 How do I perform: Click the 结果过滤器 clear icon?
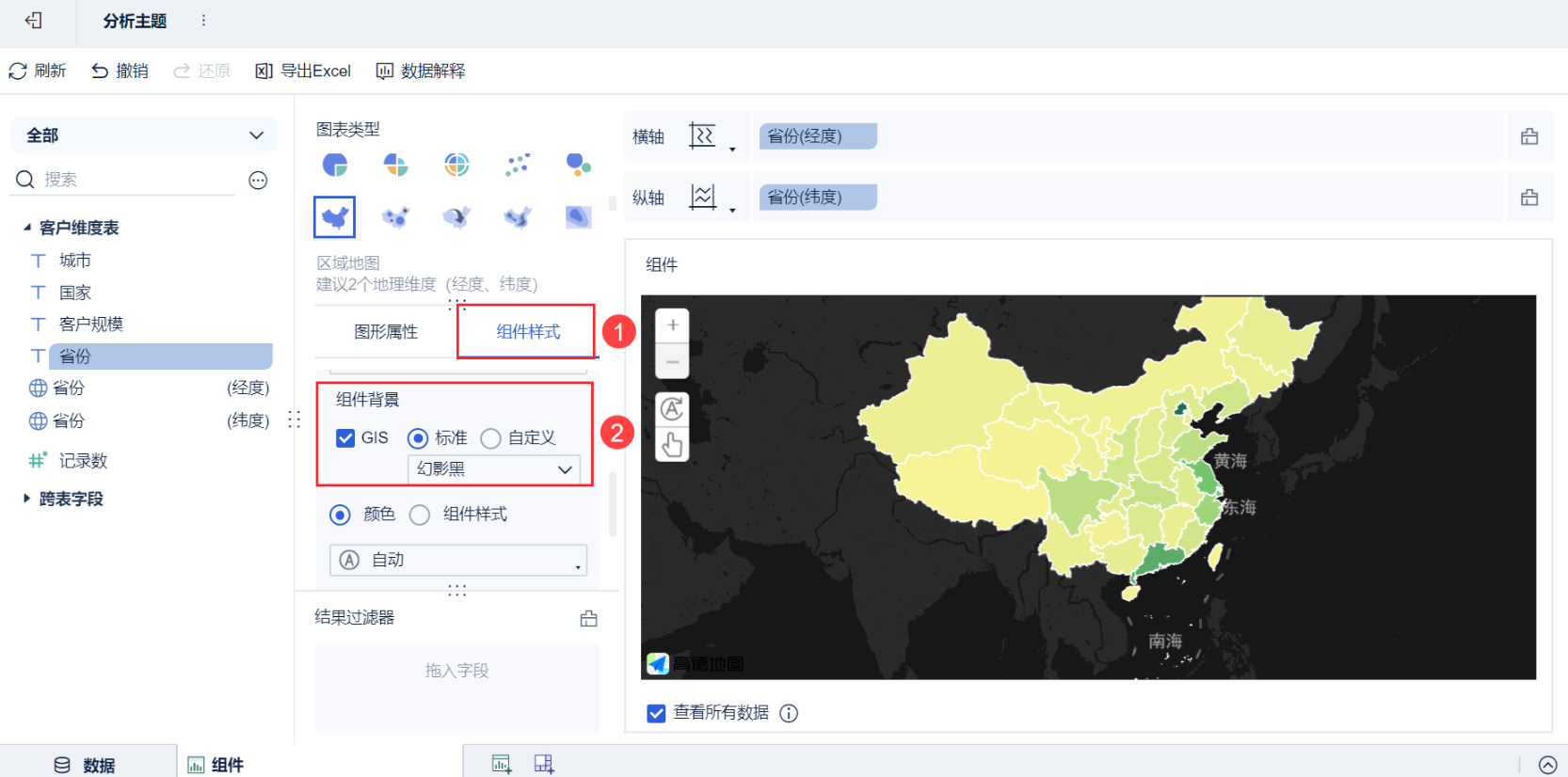589,619
